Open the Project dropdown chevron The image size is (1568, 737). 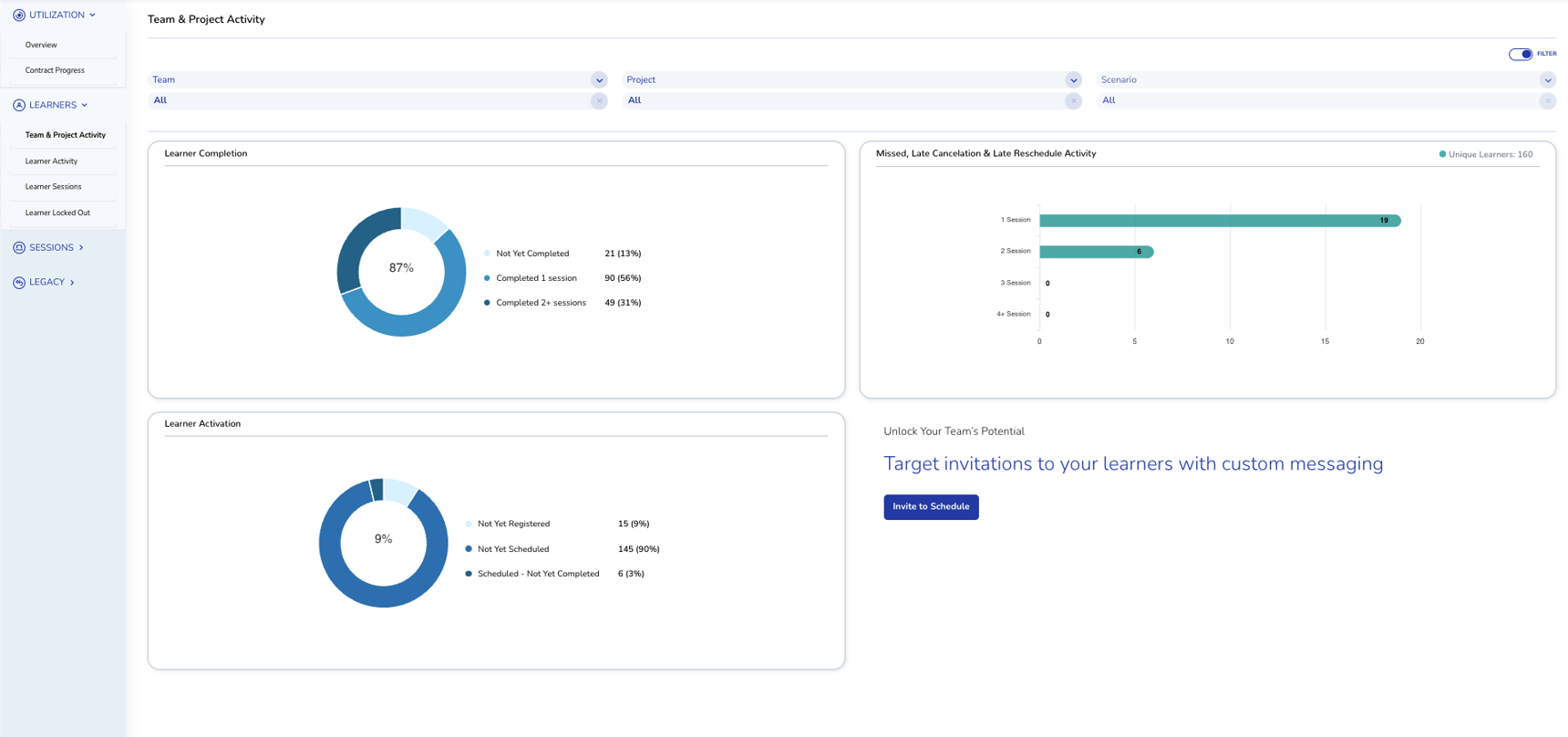click(x=1073, y=80)
